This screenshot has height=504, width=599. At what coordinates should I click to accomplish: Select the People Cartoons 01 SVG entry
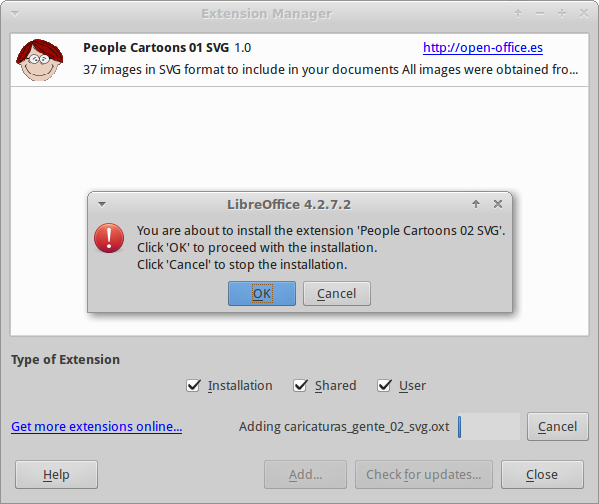point(300,60)
